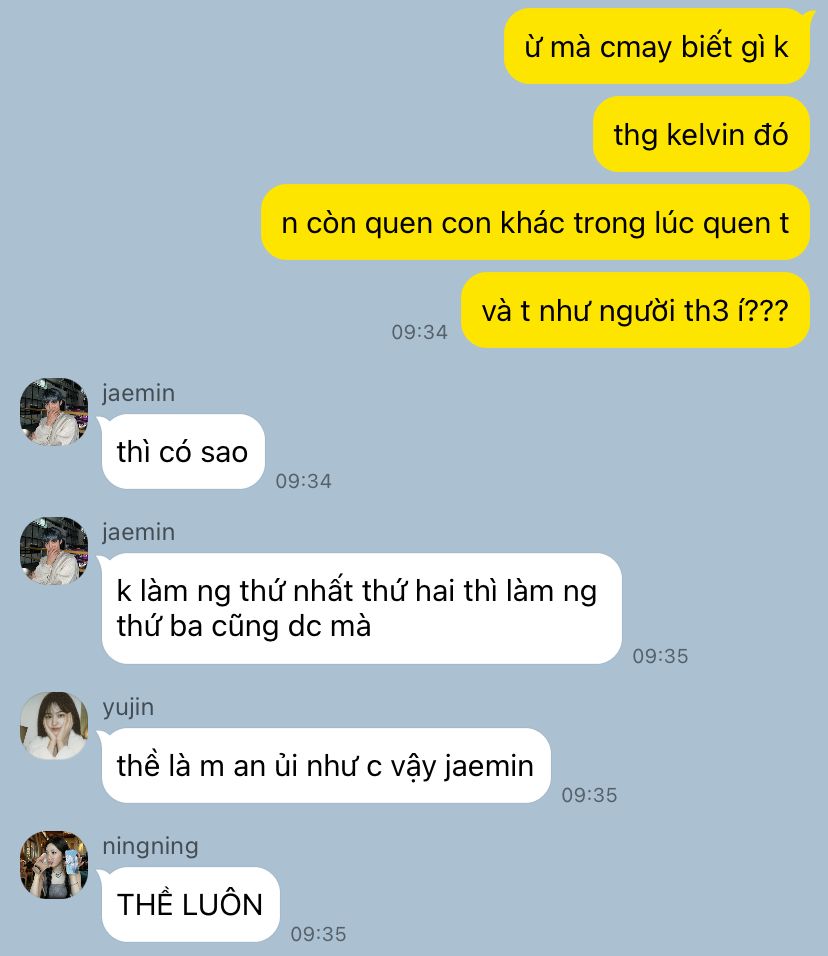Select the 'thg kelvin đó' yellow bubble
This screenshot has height=956, width=828.
701,134
